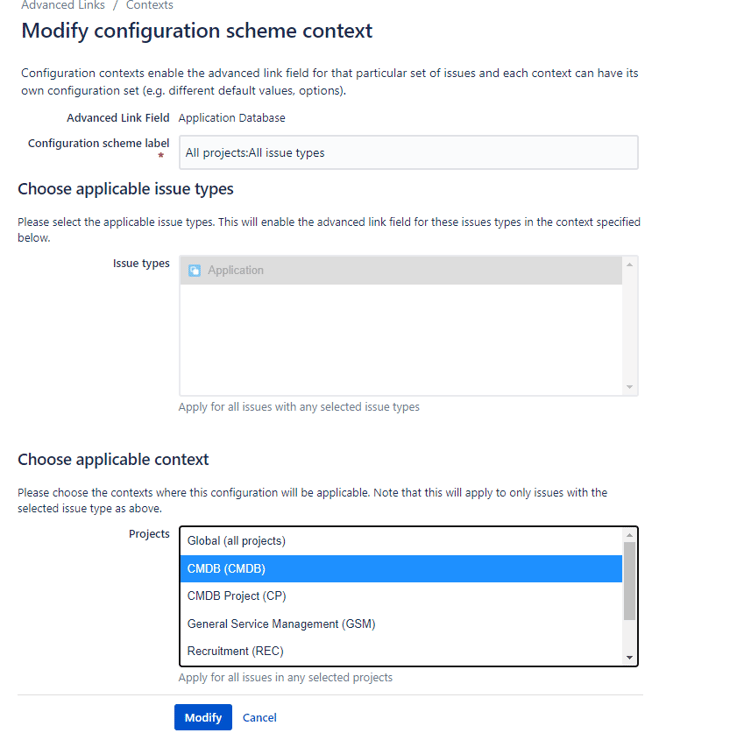Viewport: 737px width, 747px height.
Task: Click the Modify button
Action: 203,717
